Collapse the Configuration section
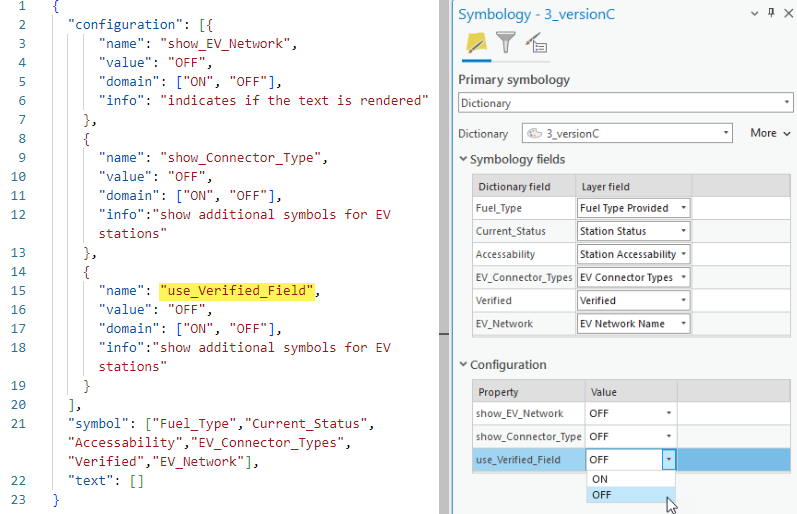This screenshot has width=797, height=514. click(x=463, y=365)
